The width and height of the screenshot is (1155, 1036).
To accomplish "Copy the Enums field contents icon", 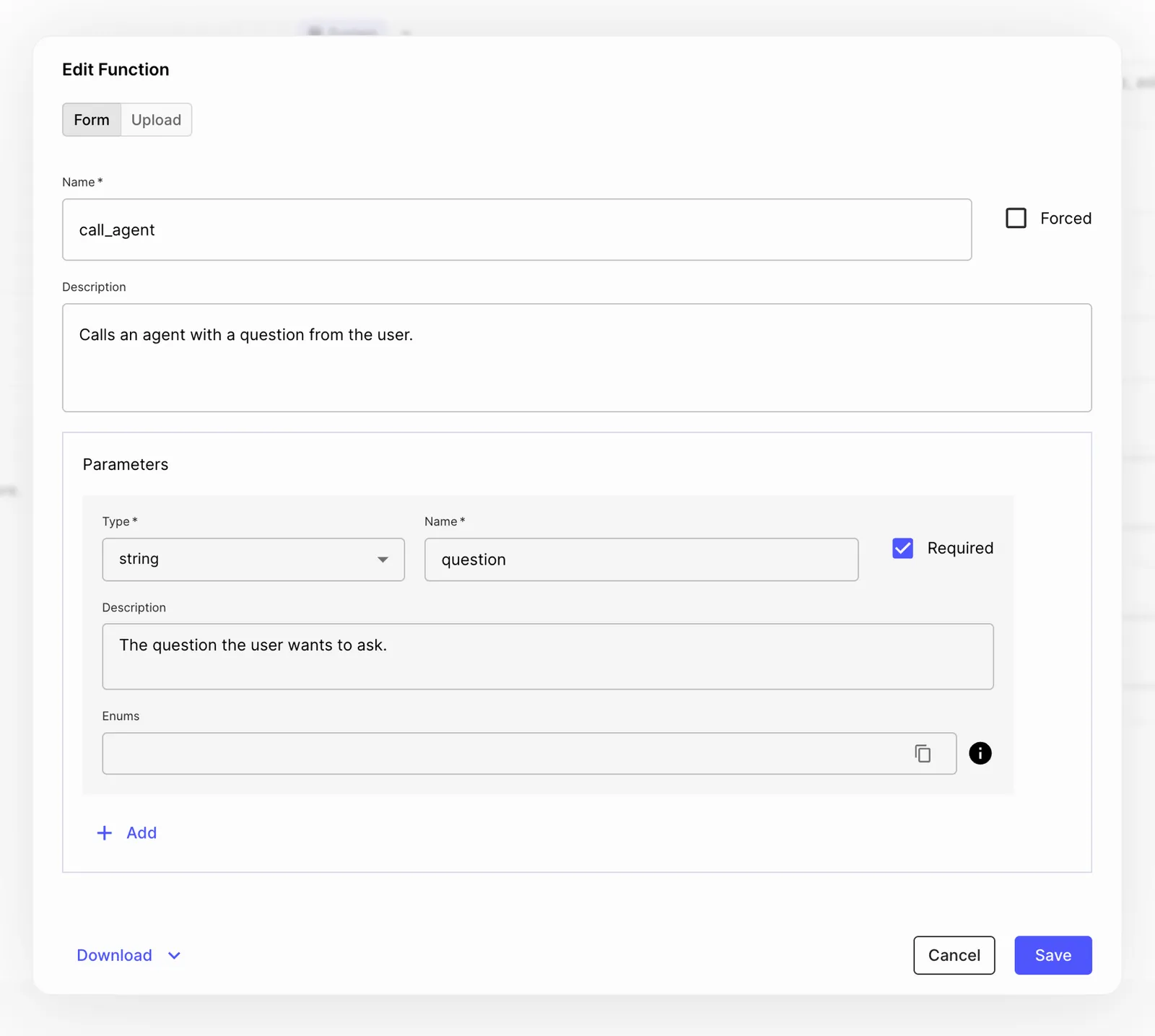I will [x=923, y=754].
